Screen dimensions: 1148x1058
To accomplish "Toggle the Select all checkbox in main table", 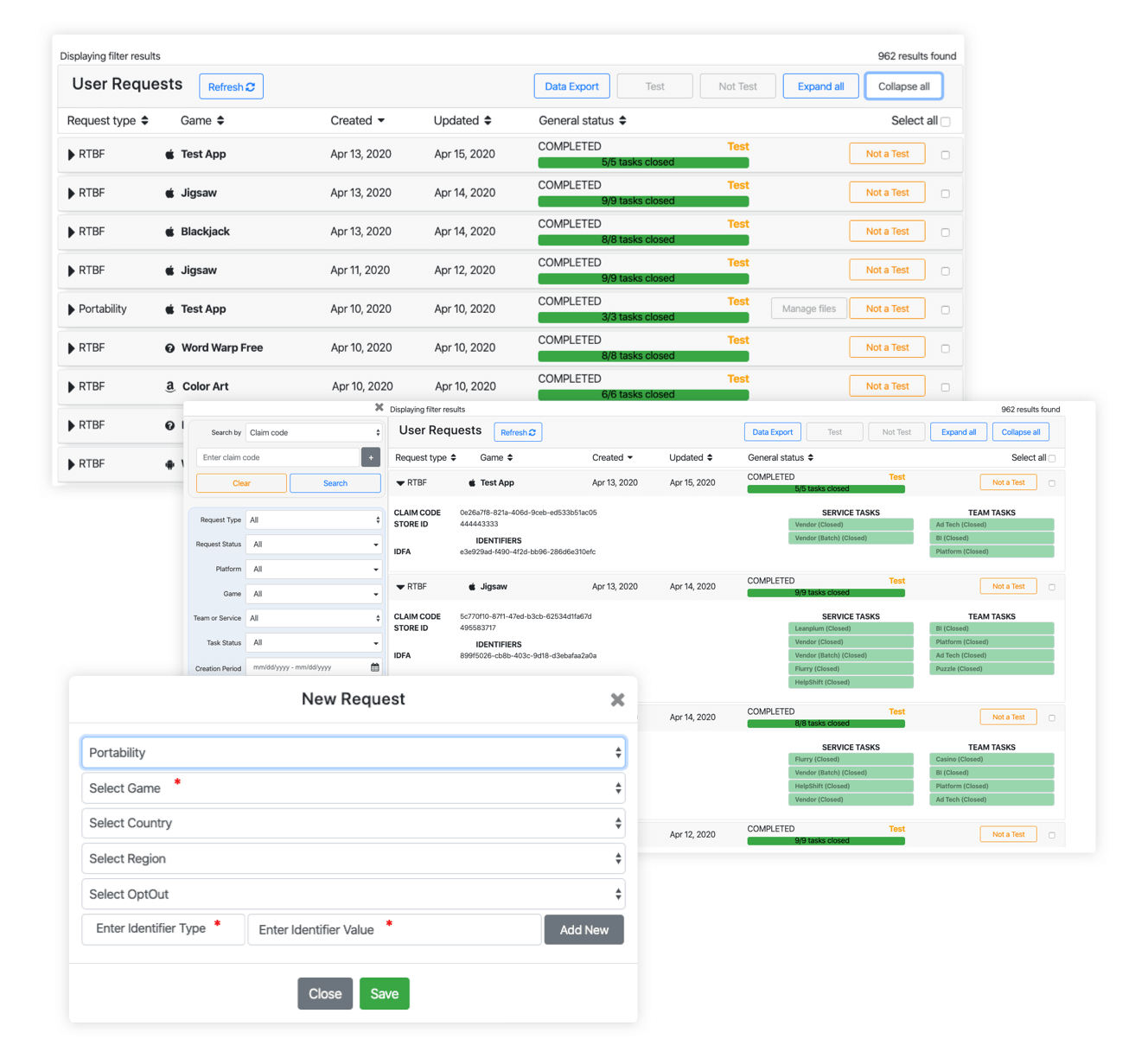I will 945,122.
